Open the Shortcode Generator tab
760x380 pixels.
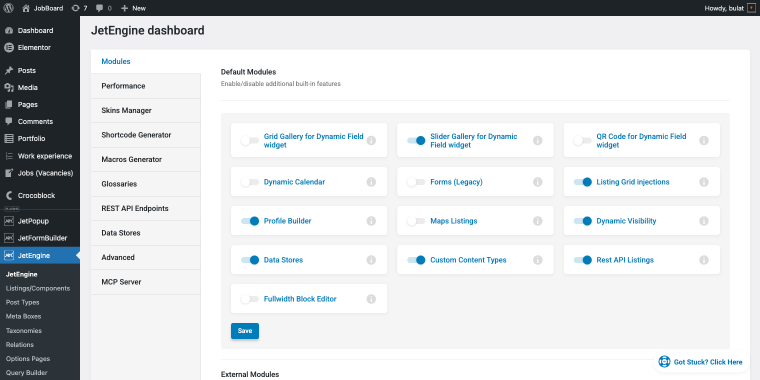pyautogui.click(x=145, y=135)
